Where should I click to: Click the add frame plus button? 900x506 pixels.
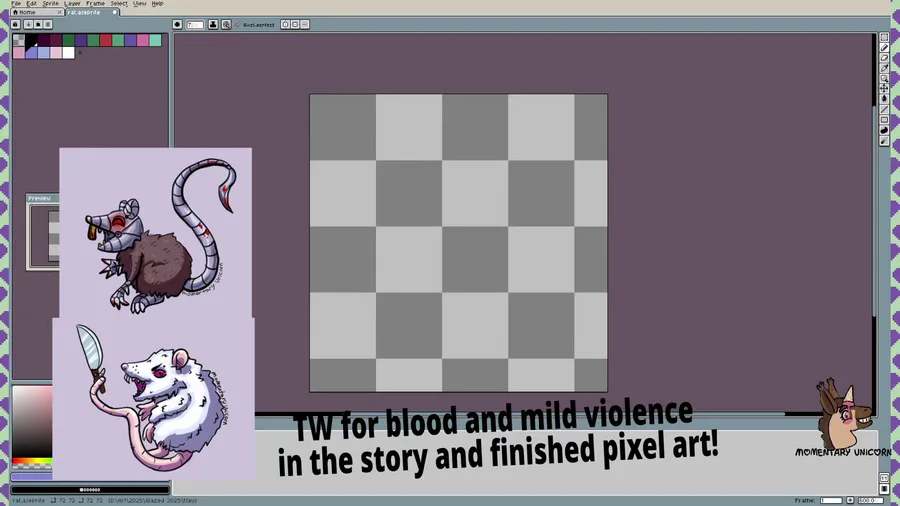coord(850,500)
